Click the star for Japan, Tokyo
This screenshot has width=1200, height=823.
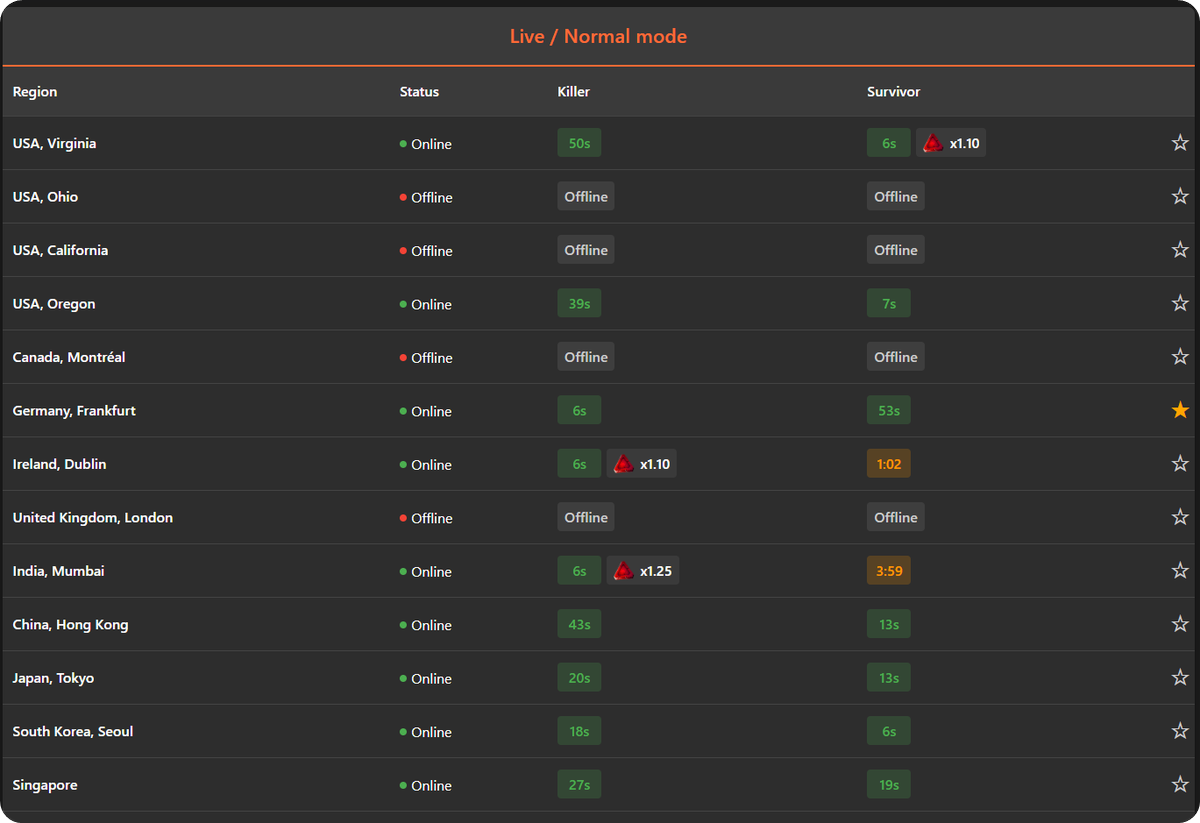(x=1180, y=678)
